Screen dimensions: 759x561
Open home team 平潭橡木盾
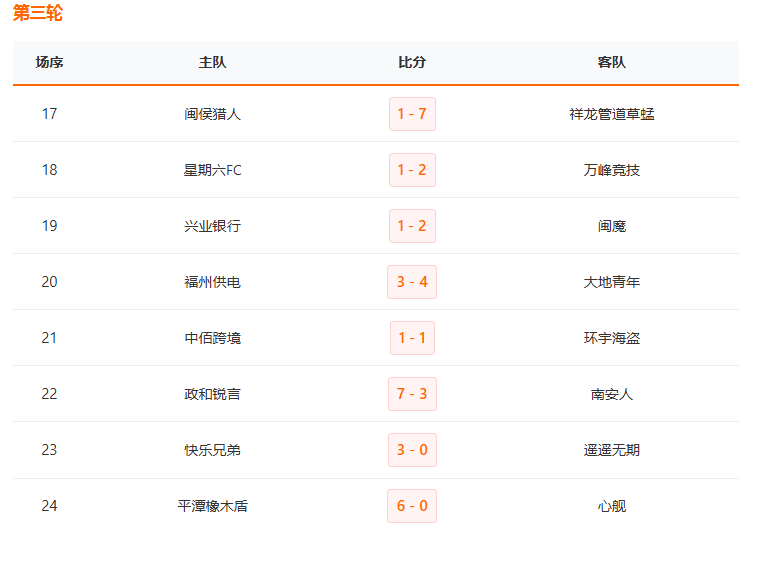(212, 506)
